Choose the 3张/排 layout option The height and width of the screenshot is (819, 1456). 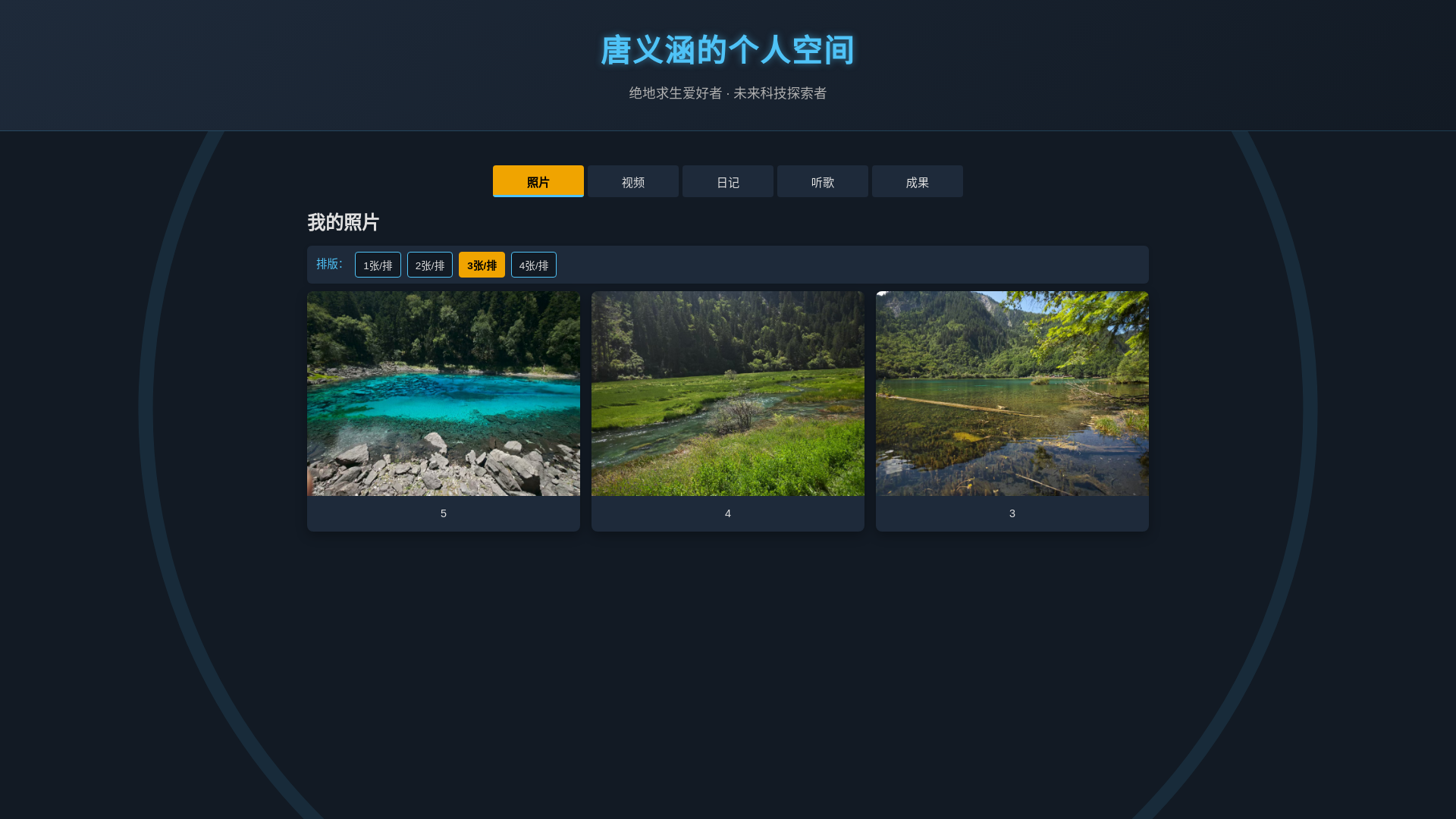pos(482,265)
